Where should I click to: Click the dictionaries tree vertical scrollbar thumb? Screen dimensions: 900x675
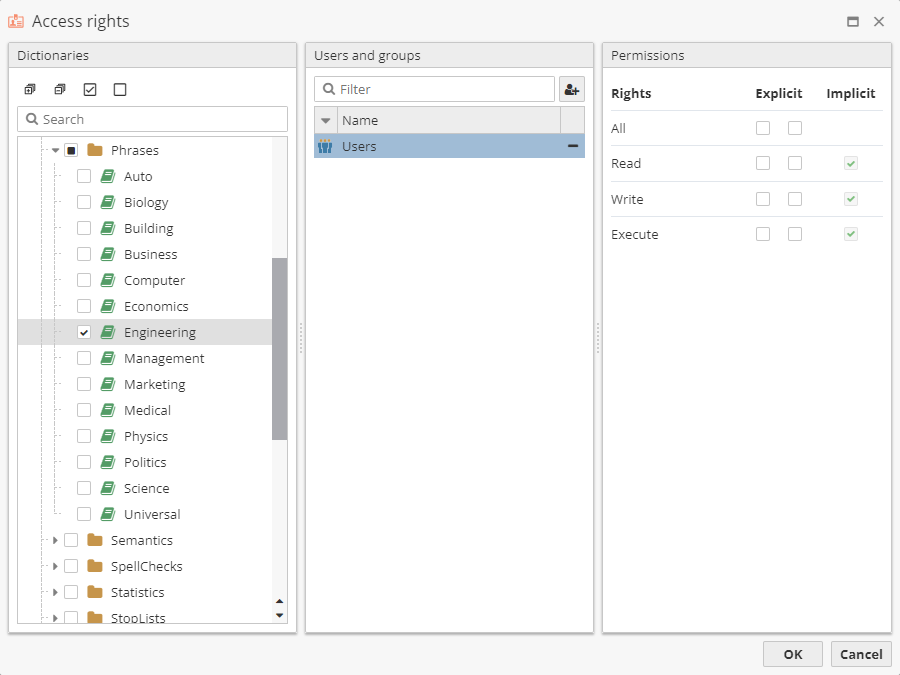tap(279, 348)
